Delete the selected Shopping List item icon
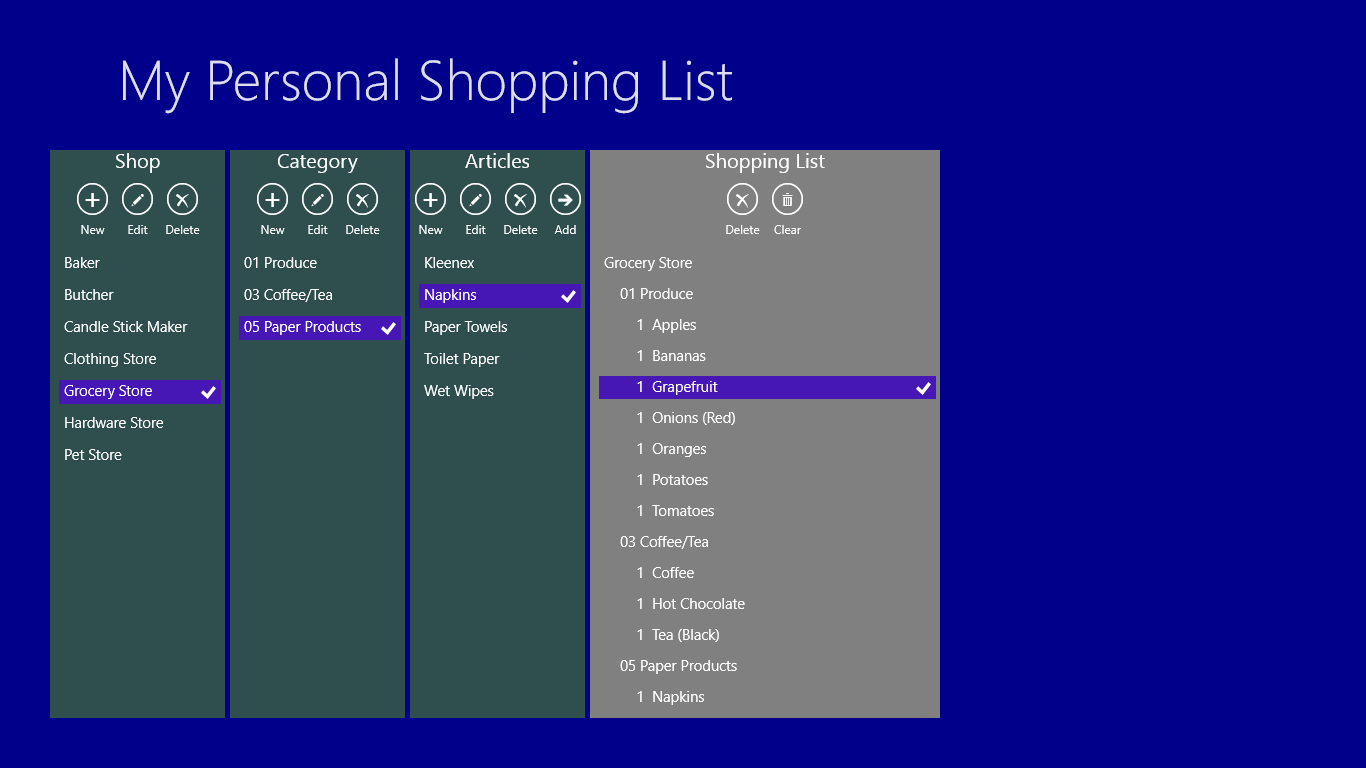Viewport: 1366px width, 768px height. (742, 200)
